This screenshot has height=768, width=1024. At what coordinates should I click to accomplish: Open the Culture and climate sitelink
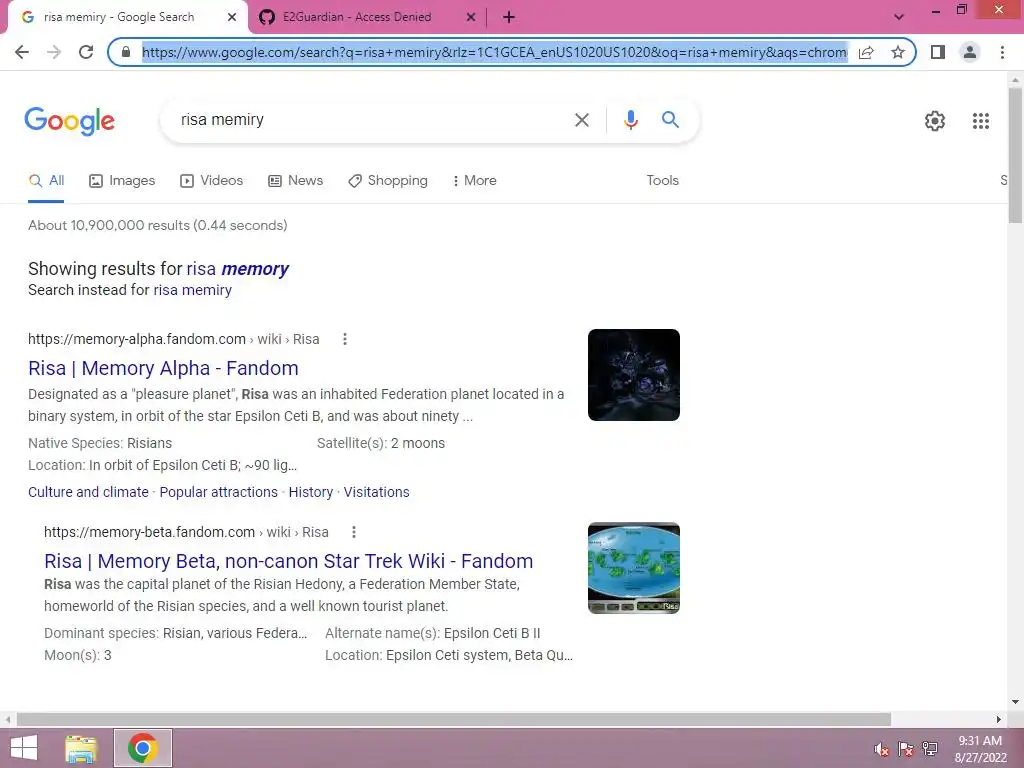click(x=88, y=492)
